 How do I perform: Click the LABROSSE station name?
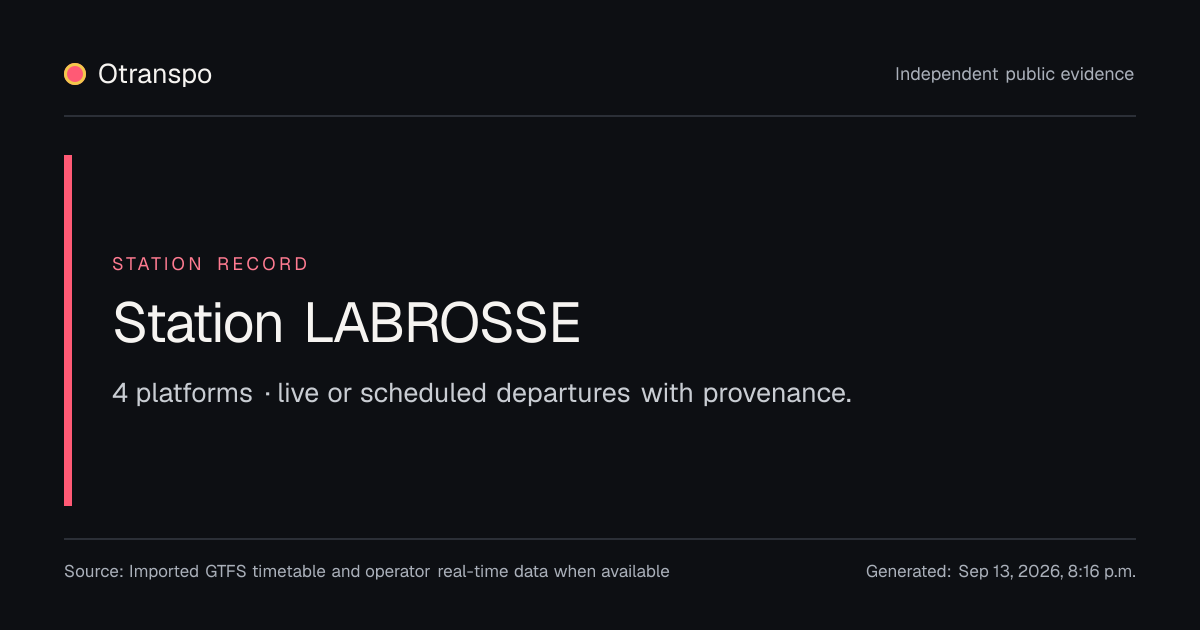(442, 323)
